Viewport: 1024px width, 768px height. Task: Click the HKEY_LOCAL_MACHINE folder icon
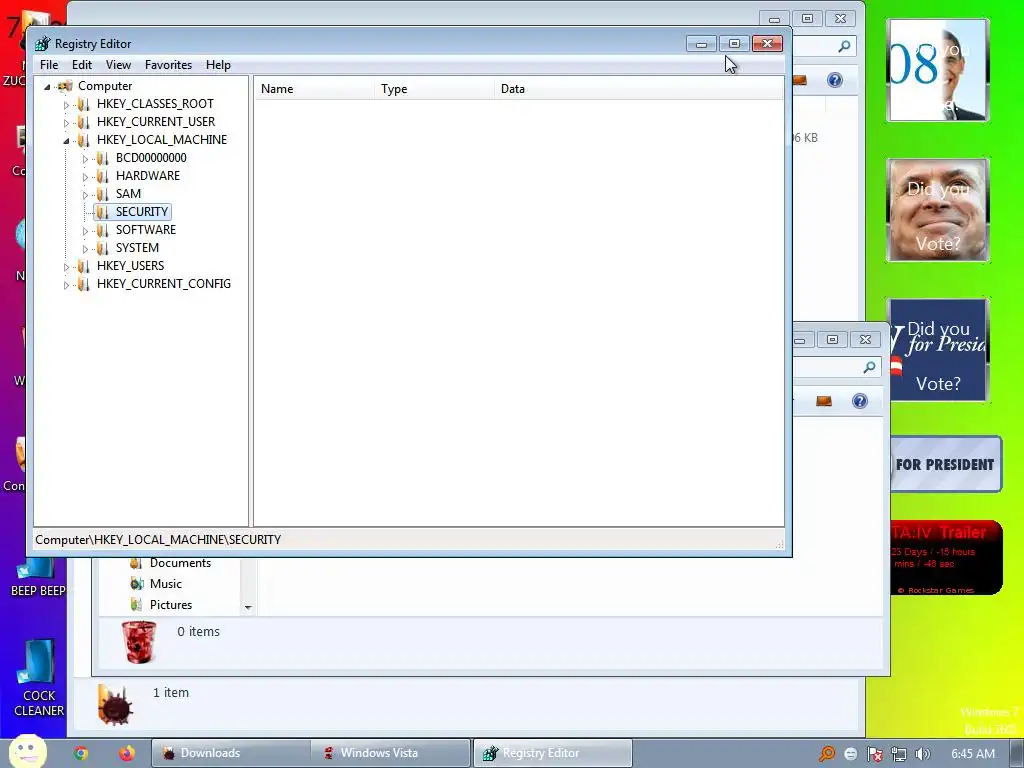(83, 140)
